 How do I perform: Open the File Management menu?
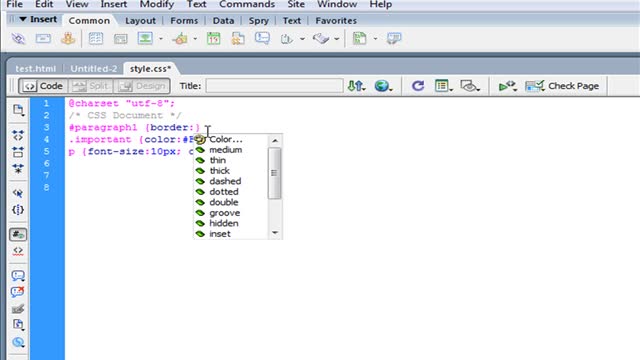[356, 86]
